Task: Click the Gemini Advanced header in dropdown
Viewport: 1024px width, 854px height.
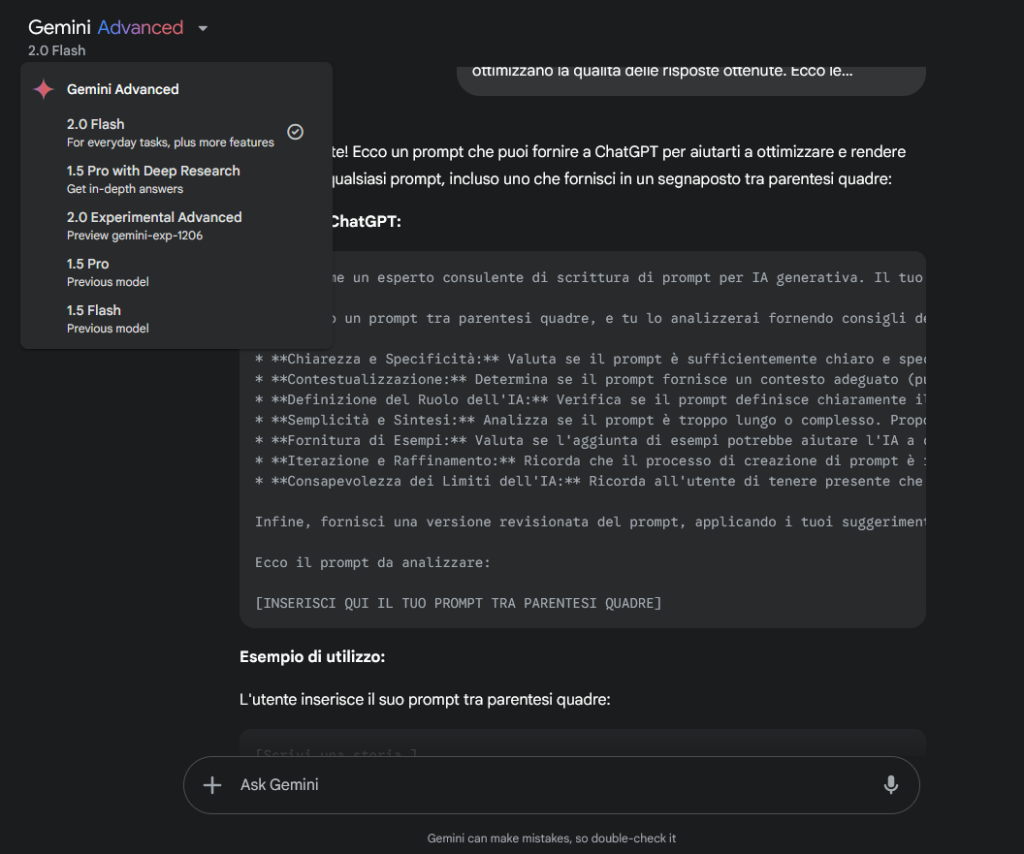Action: click(x=122, y=89)
